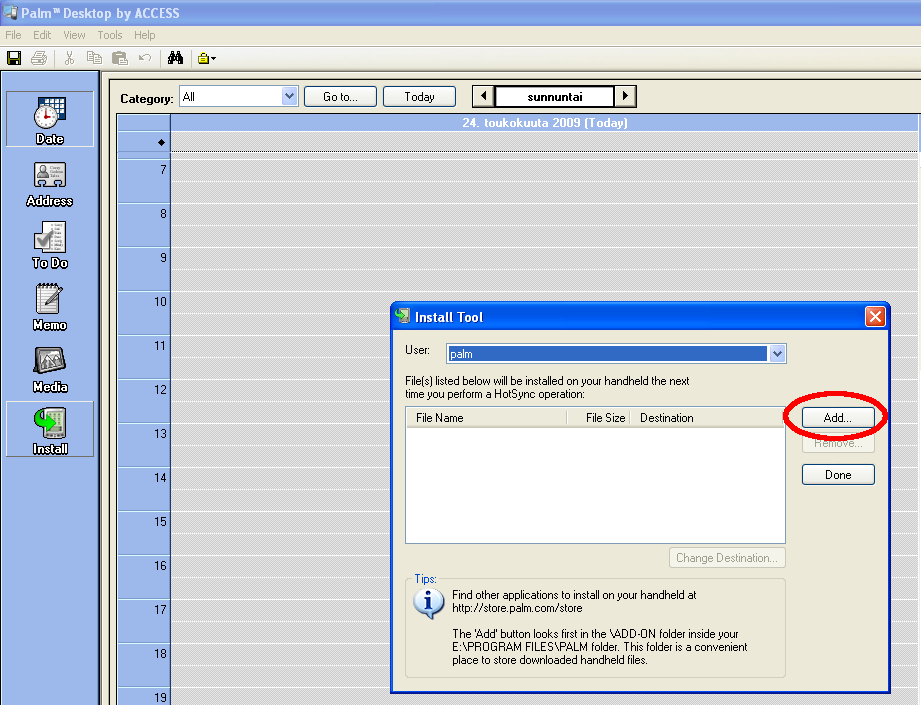Click the Paste clipboard icon

click(x=120, y=58)
